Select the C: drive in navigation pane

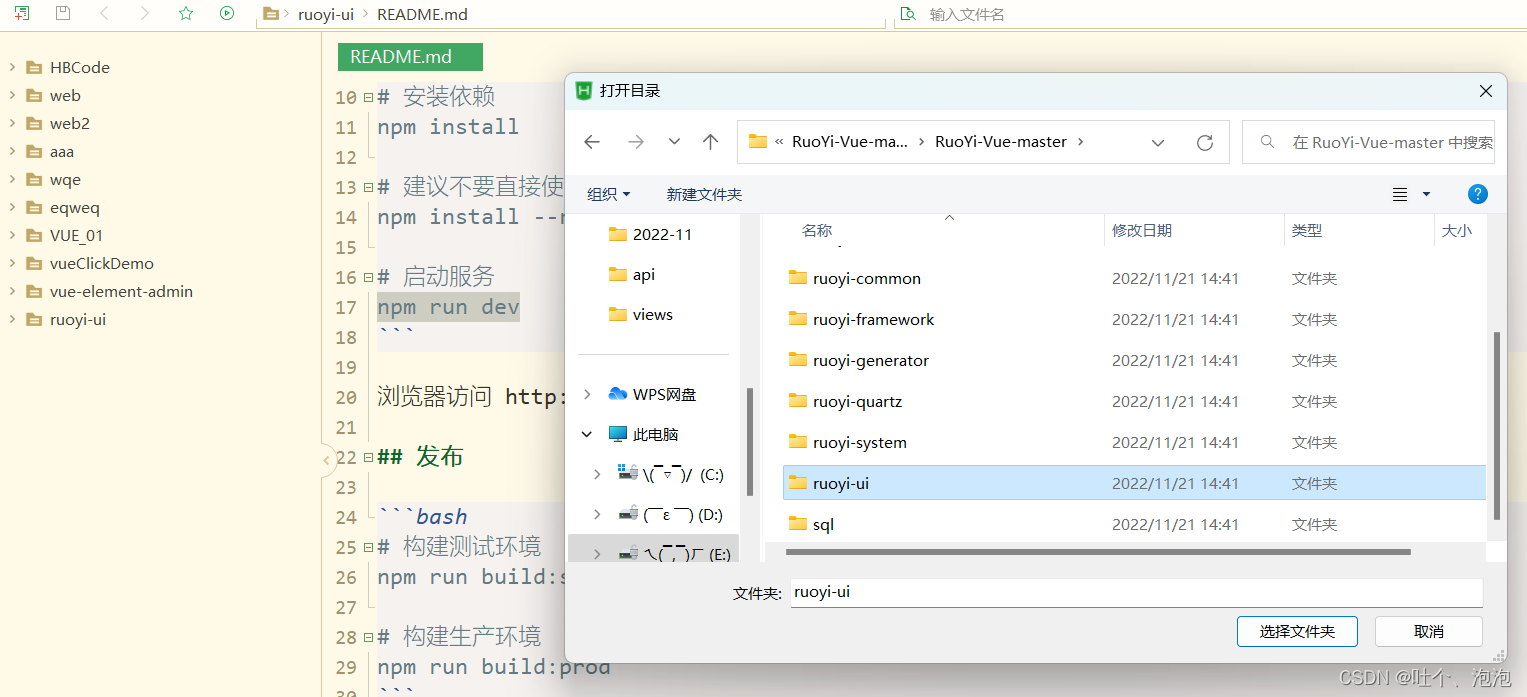[672, 474]
